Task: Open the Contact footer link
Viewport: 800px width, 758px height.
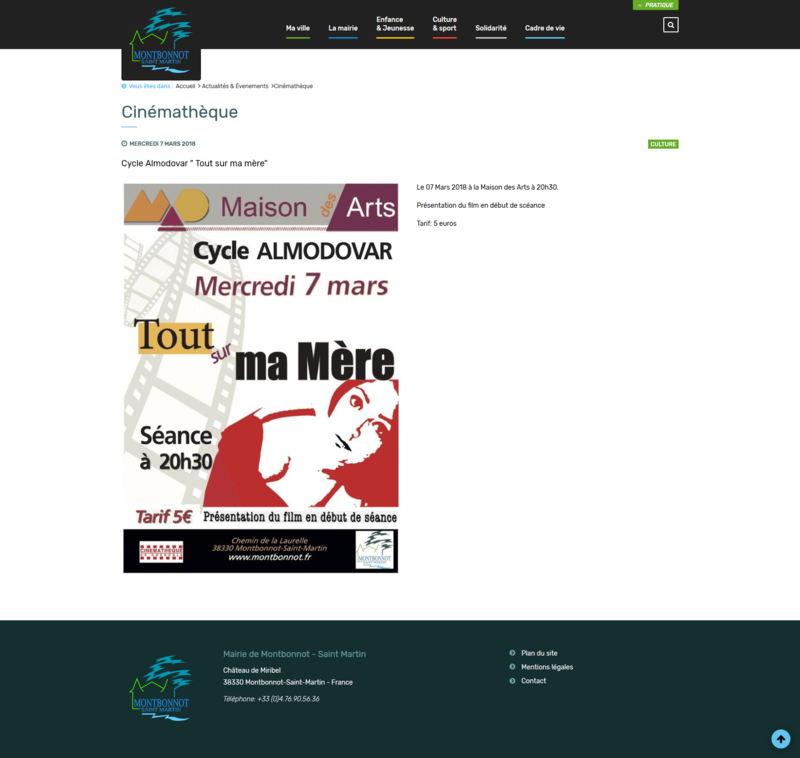Action: tap(533, 680)
